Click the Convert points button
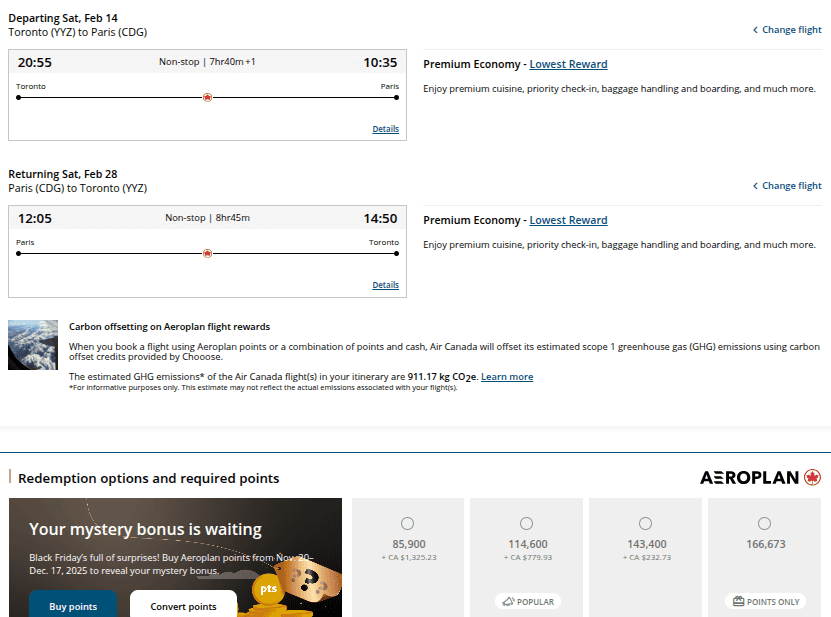This screenshot has width=831, height=617. 183,604
